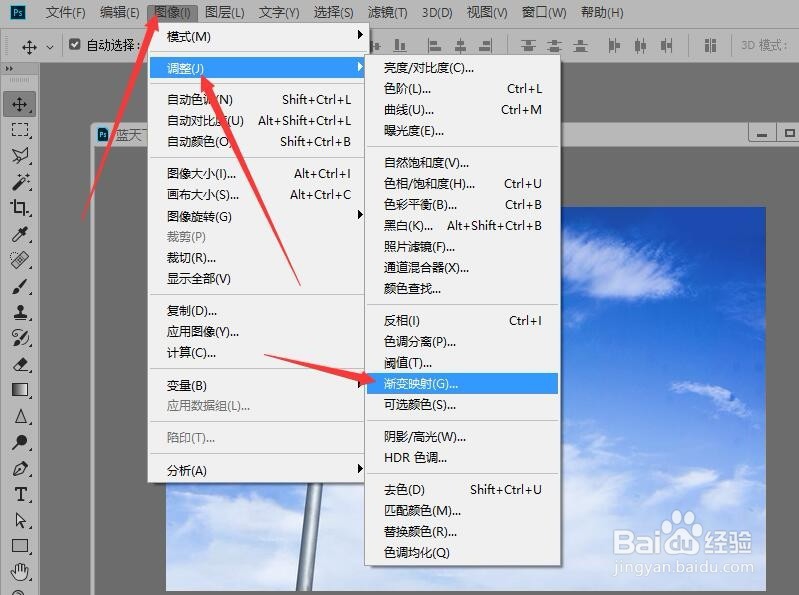Expand the 模式(M) submenu
The width and height of the screenshot is (799, 595).
(257, 36)
